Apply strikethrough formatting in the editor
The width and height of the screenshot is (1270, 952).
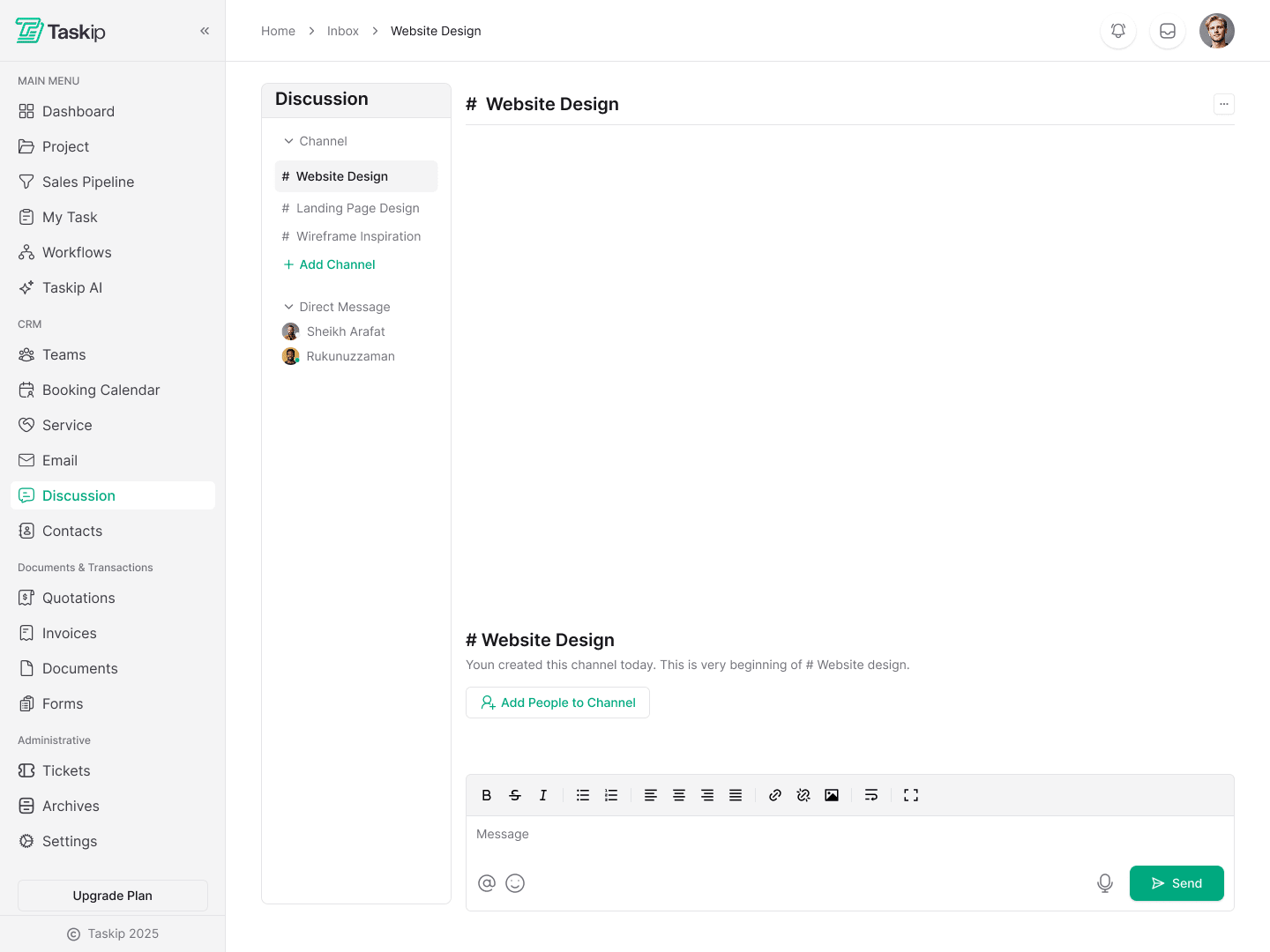pyautogui.click(x=515, y=795)
